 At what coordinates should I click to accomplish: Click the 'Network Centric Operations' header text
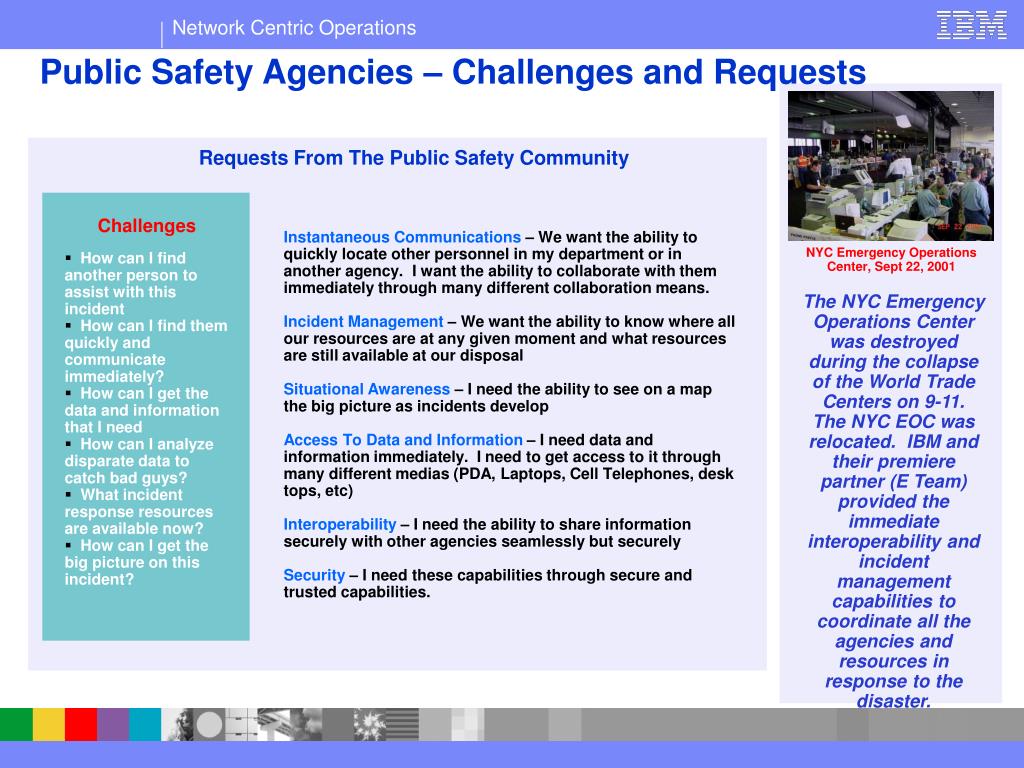point(294,28)
